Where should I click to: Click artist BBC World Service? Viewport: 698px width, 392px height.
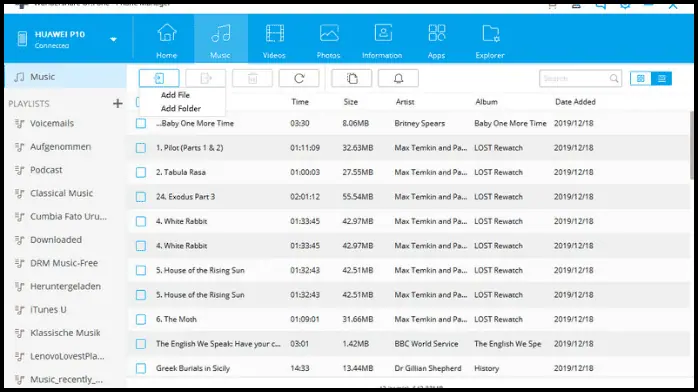tap(426, 344)
